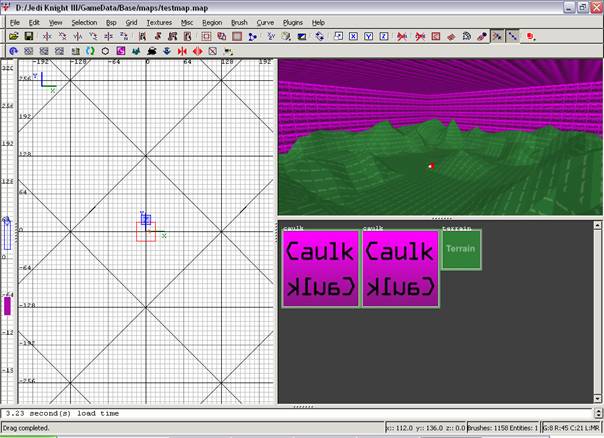Screen dimensions: 604x438
Task: Click the blue curved-arrow icon in patch toolbar
Action: pos(14,51)
